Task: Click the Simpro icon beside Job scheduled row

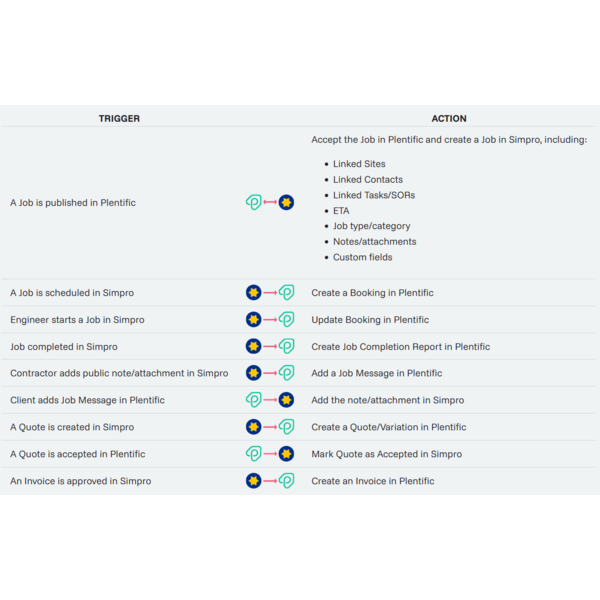Action: tap(254, 293)
